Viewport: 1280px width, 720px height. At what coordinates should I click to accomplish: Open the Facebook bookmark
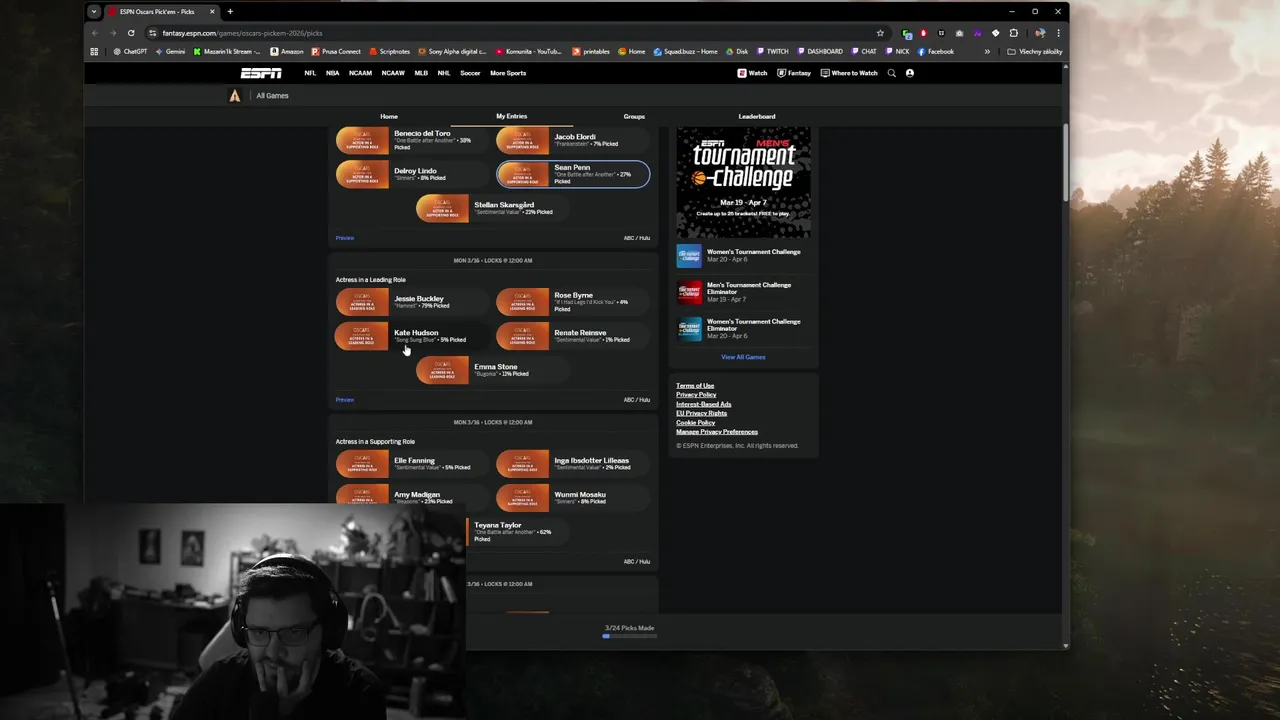[x=936, y=52]
